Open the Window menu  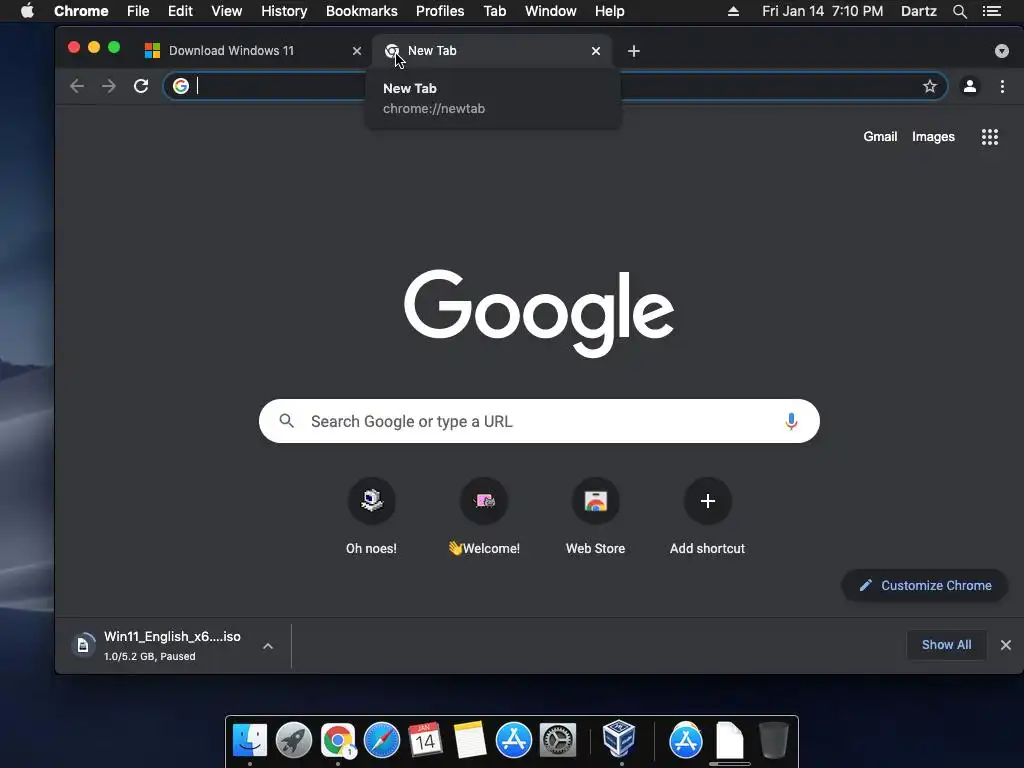[551, 11]
